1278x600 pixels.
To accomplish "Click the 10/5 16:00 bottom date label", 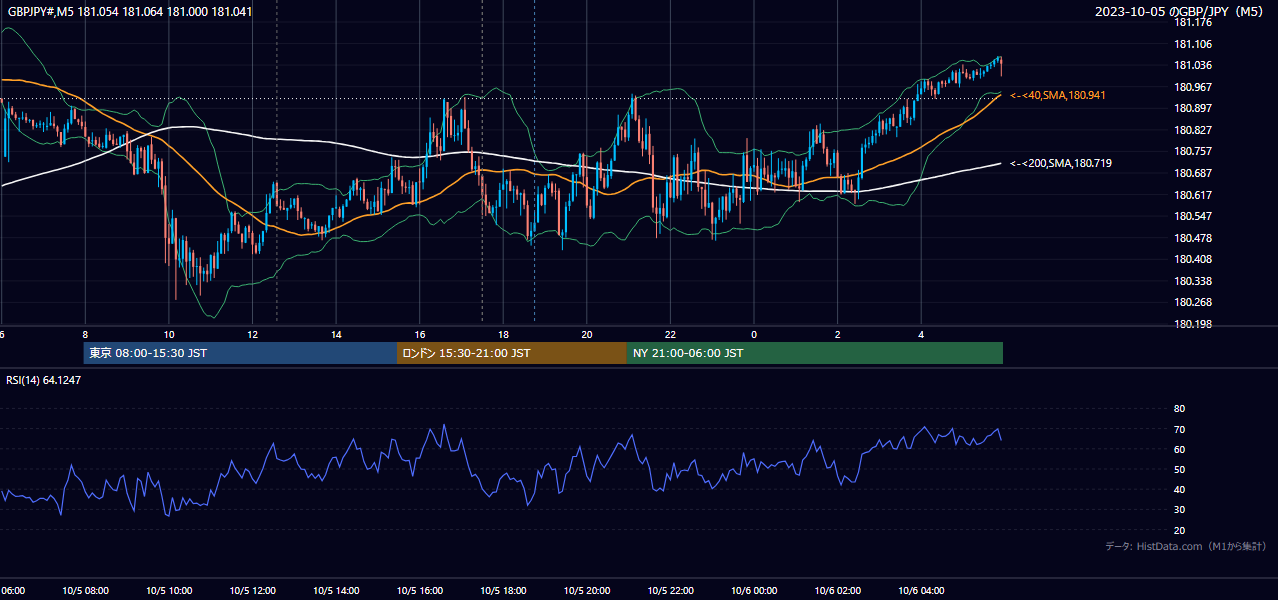I will click(420, 591).
